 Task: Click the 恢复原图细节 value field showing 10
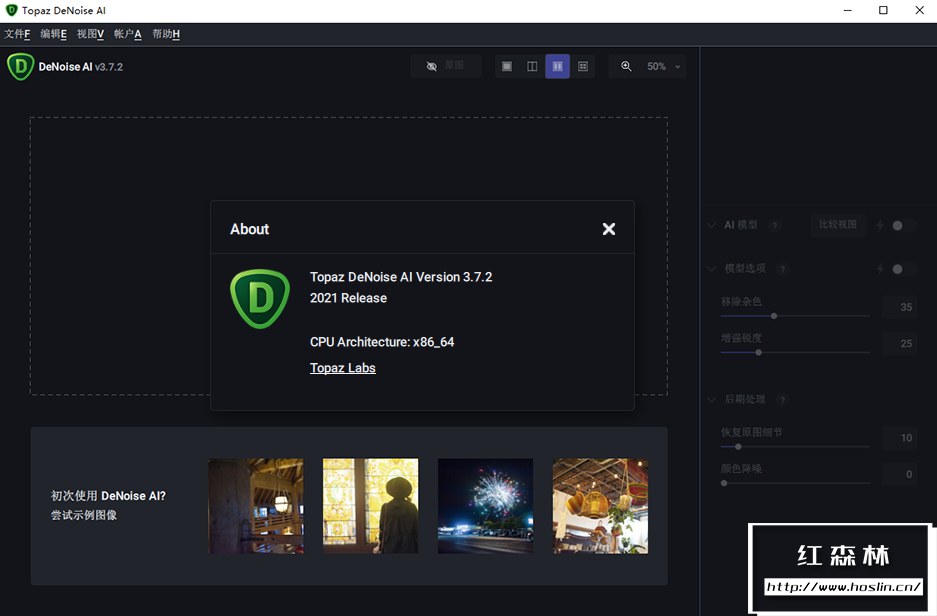[899, 438]
